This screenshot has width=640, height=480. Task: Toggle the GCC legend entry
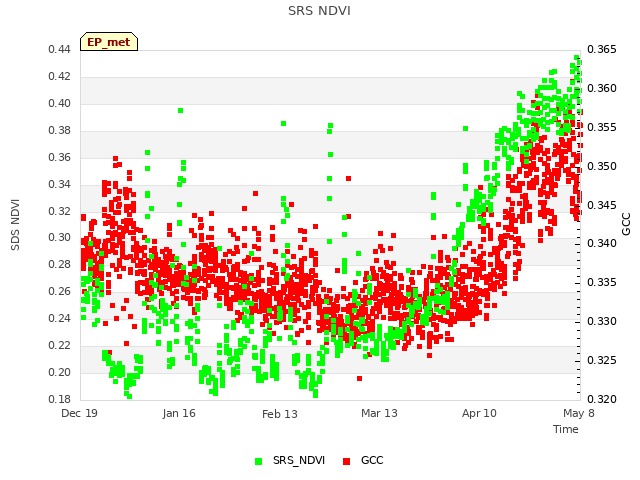click(363, 460)
